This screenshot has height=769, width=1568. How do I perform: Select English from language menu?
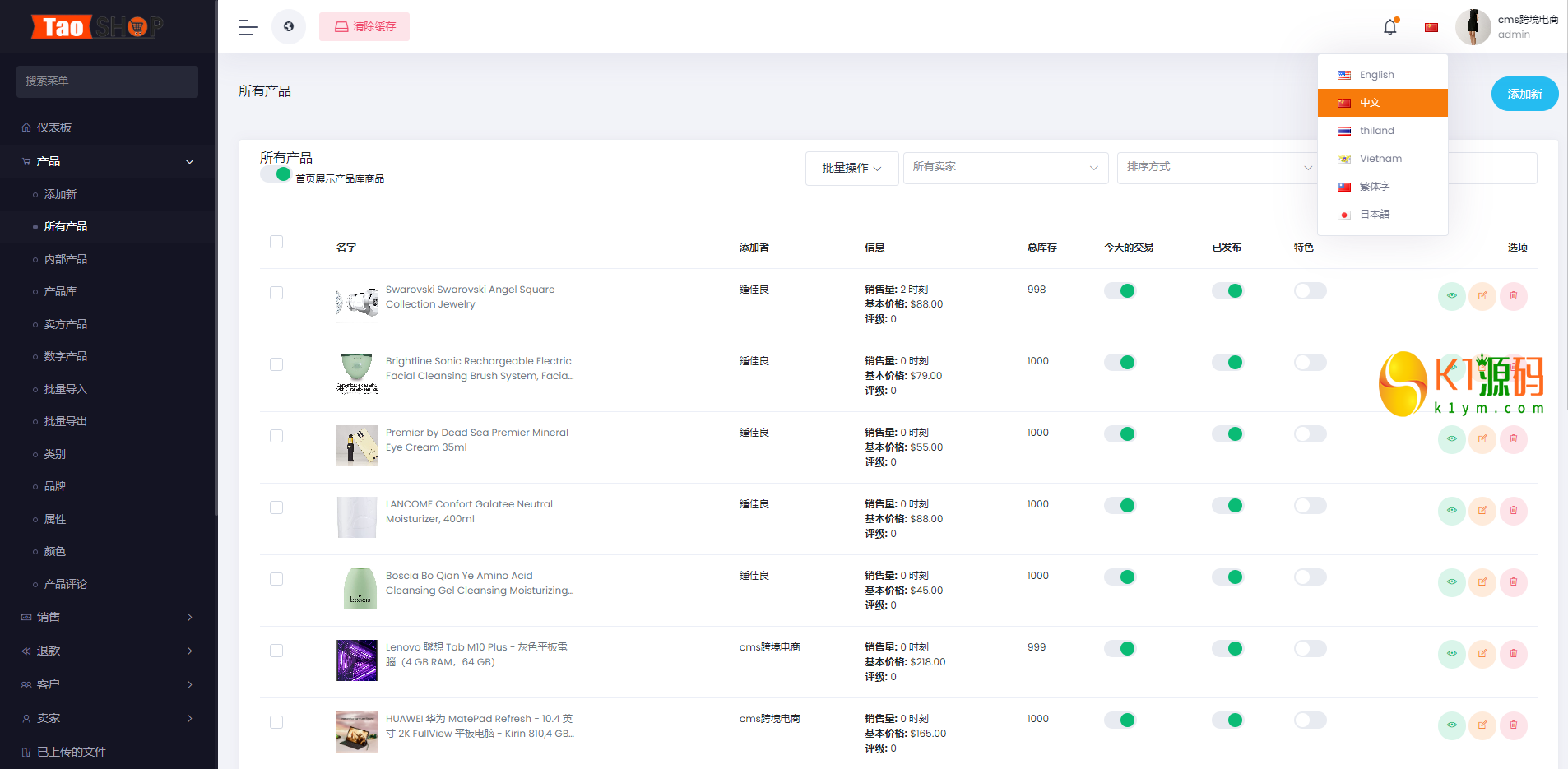1376,75
